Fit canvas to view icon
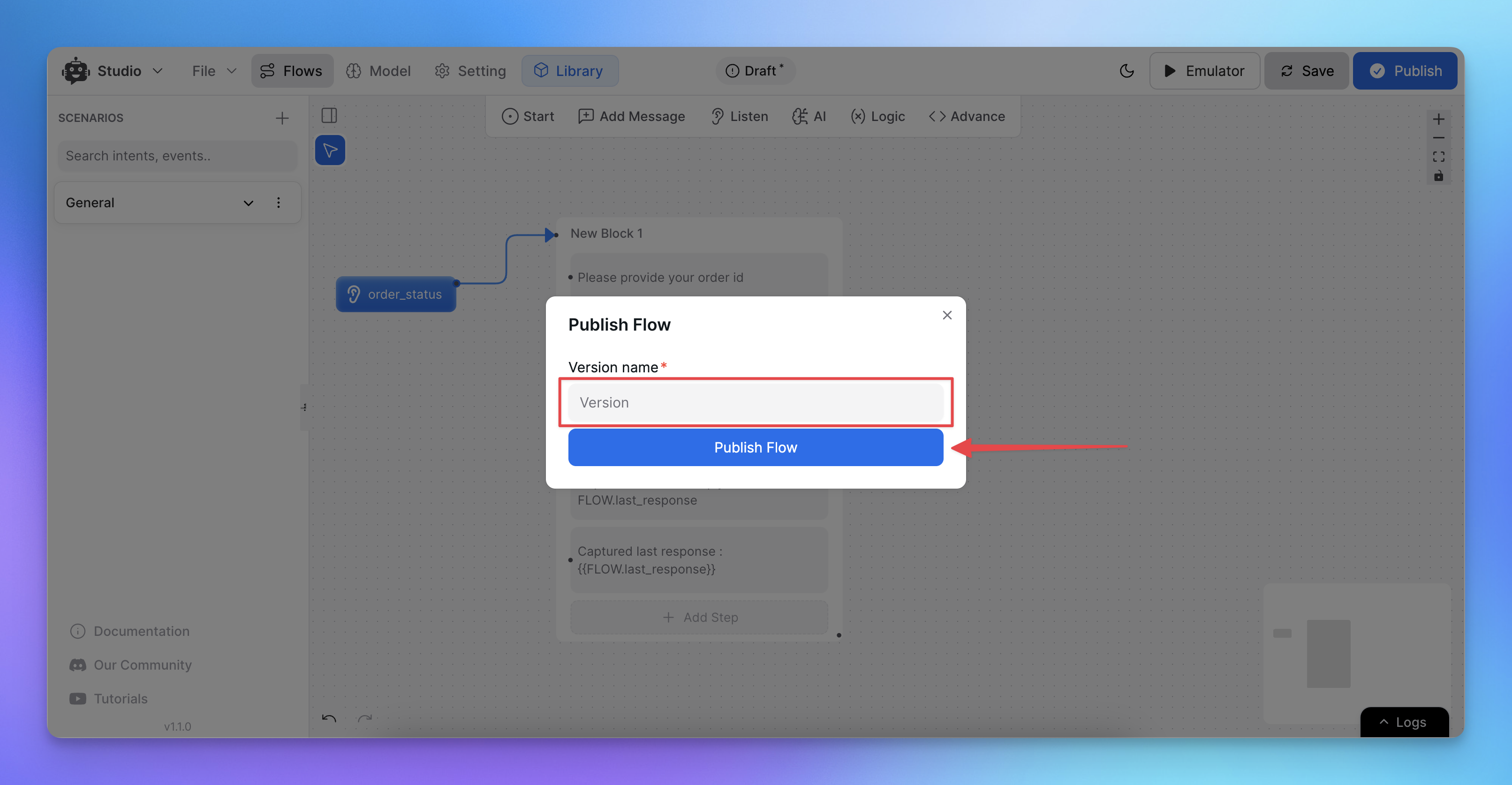 click(x=1439, y=157)
